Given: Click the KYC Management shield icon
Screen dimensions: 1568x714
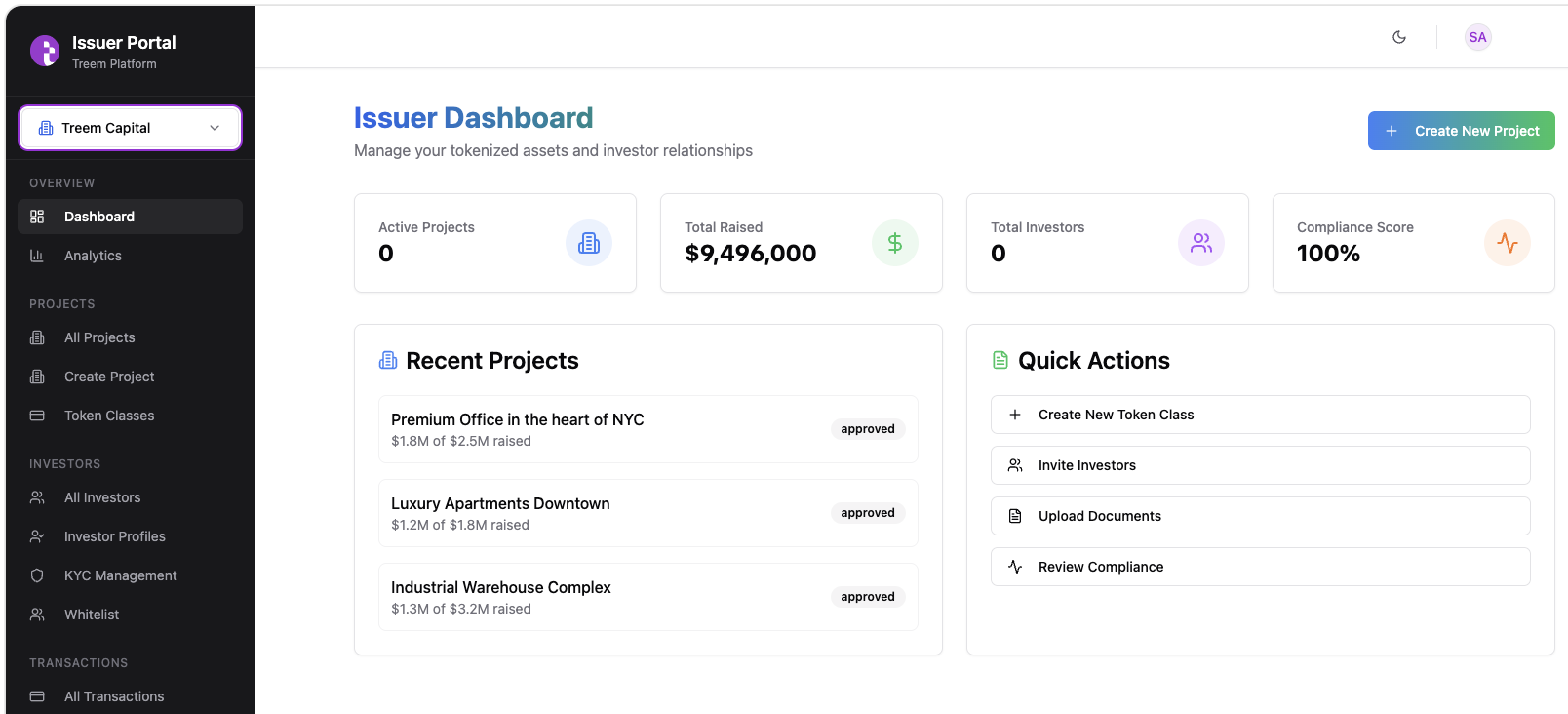Looking at the screenshot, I should tap(37, 575).
